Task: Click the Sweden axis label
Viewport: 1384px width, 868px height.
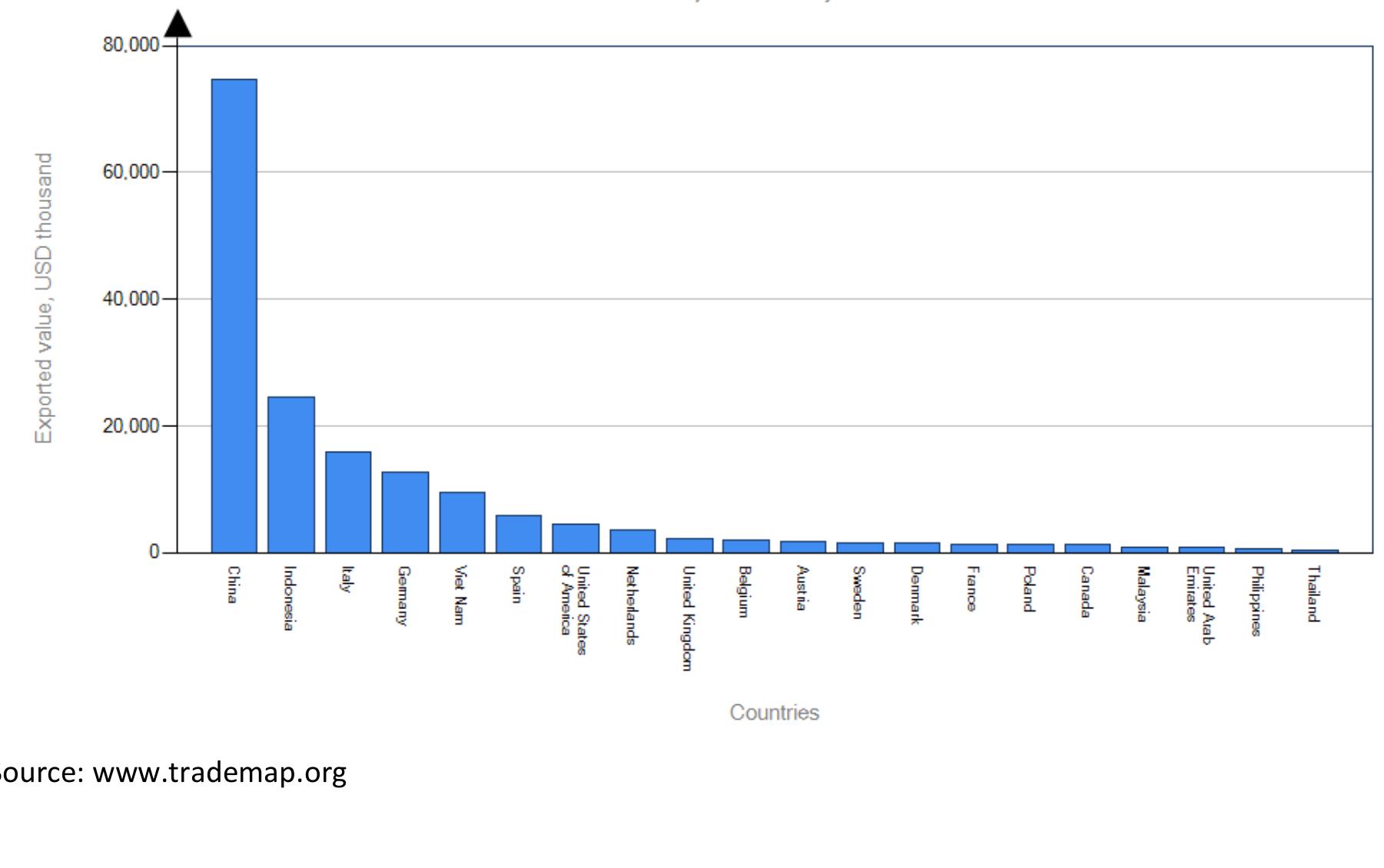Action: (x=858, y=592)
